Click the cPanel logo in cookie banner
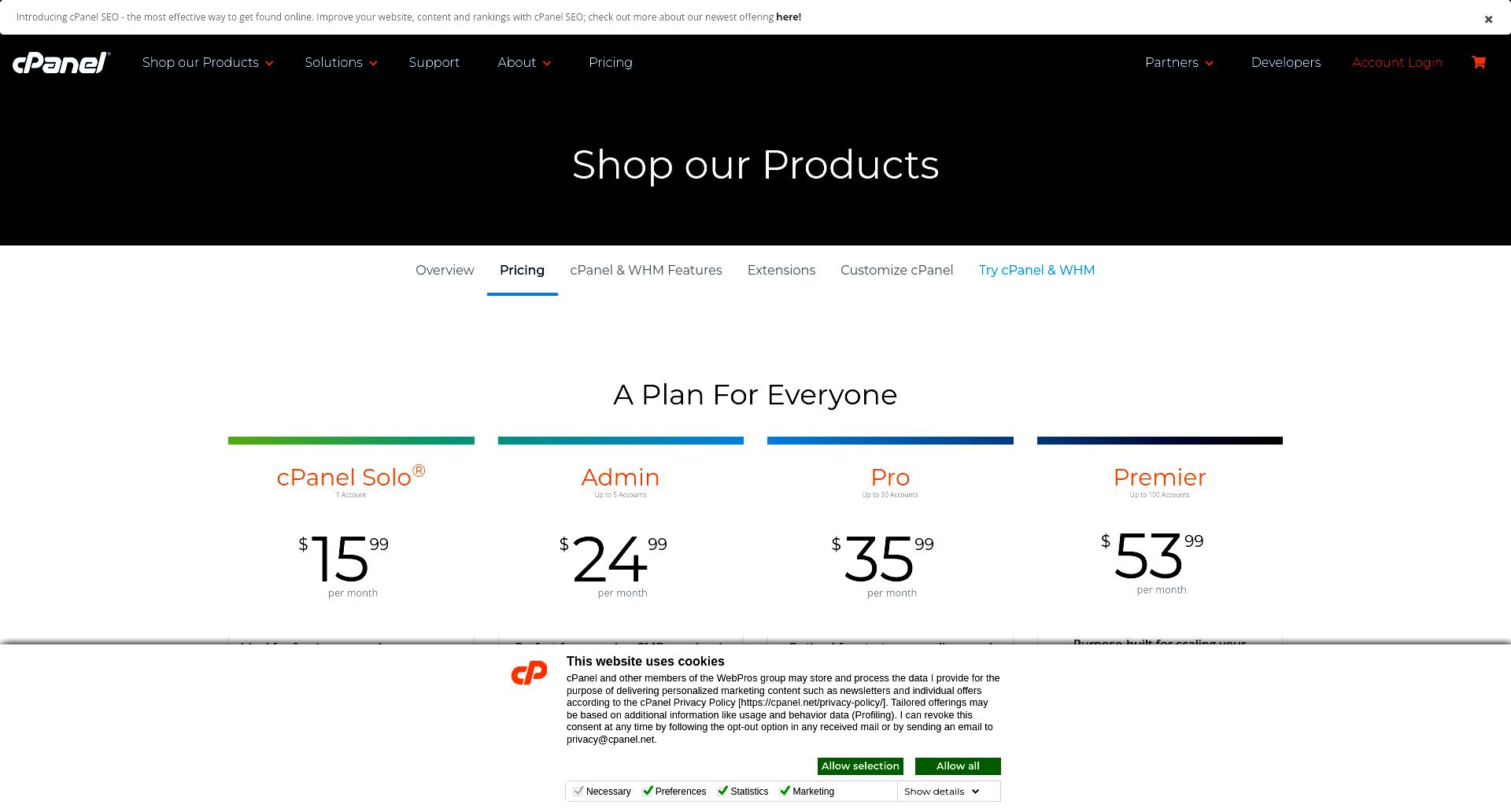 pyautogui.click(x=529, y=673)
